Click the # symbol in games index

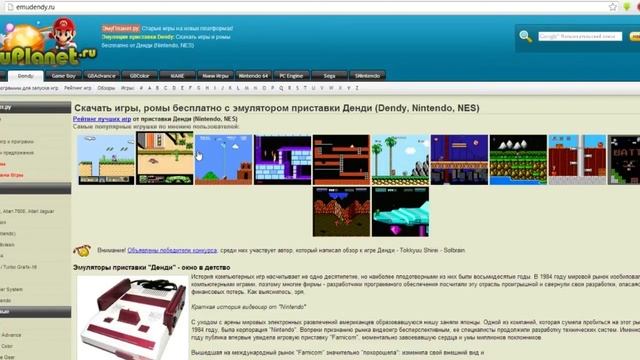tap(141, 88)
